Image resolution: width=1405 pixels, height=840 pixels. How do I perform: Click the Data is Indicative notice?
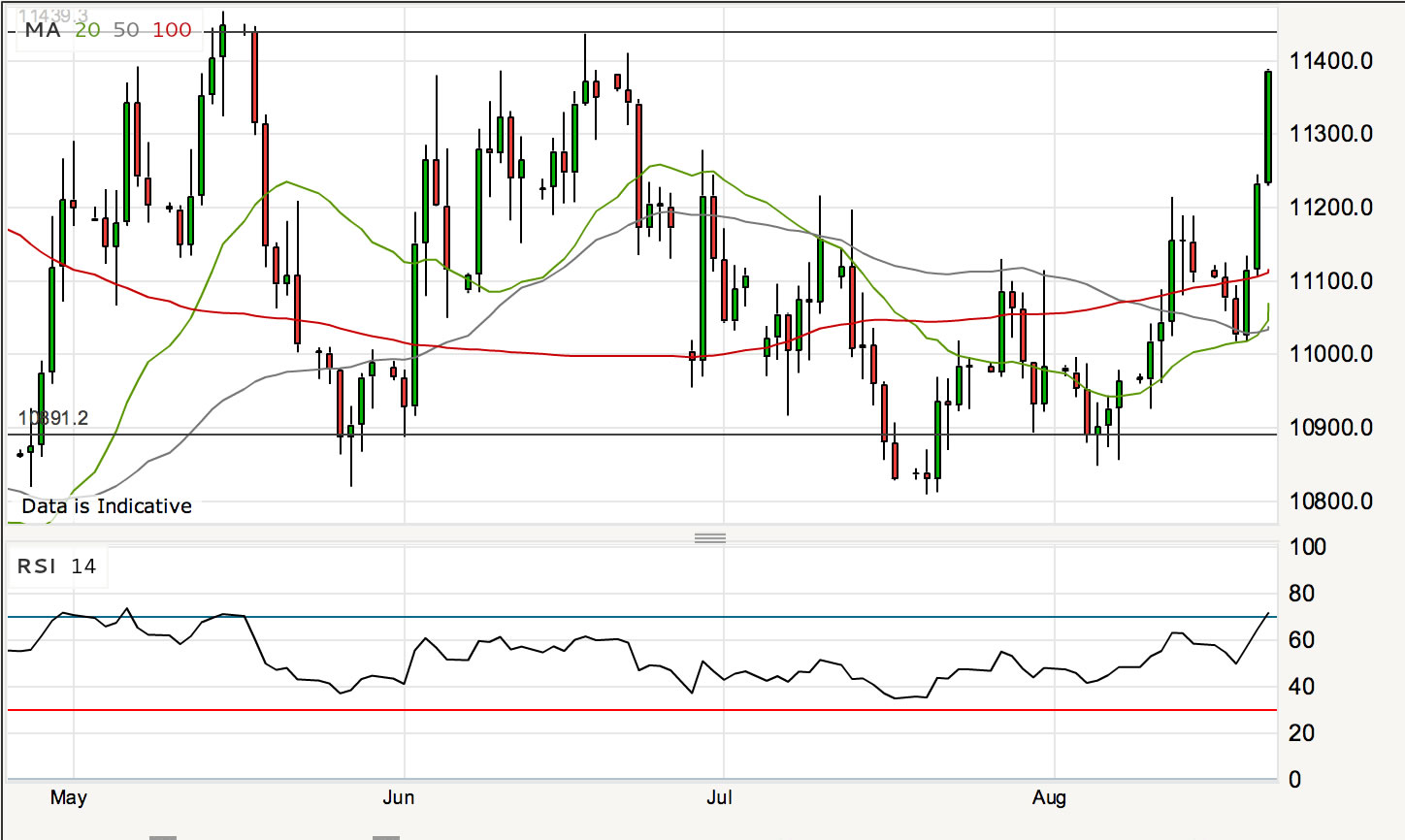point(107,506)
